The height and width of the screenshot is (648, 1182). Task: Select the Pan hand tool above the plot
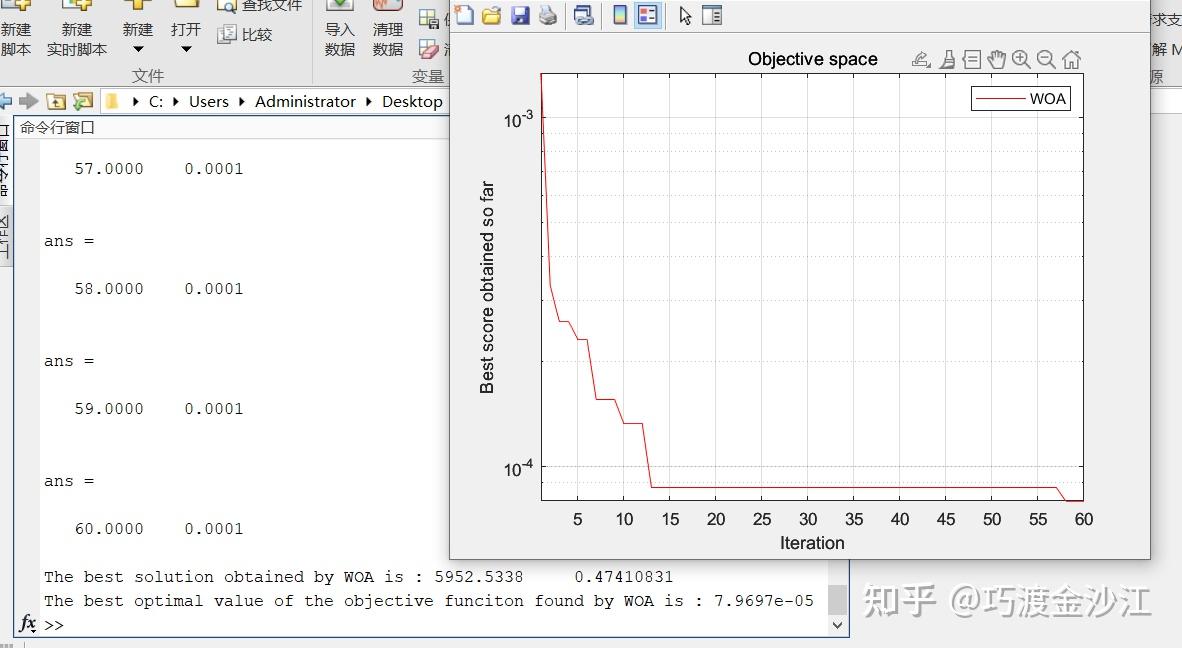point(997,60)
